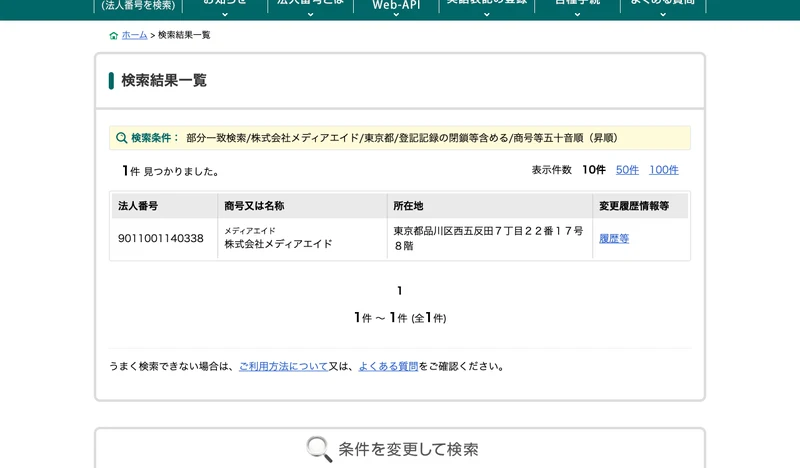Click the 検索結果一覧 page heading
The width and height of the screenshot is (800, 468).
pos(164,80)
